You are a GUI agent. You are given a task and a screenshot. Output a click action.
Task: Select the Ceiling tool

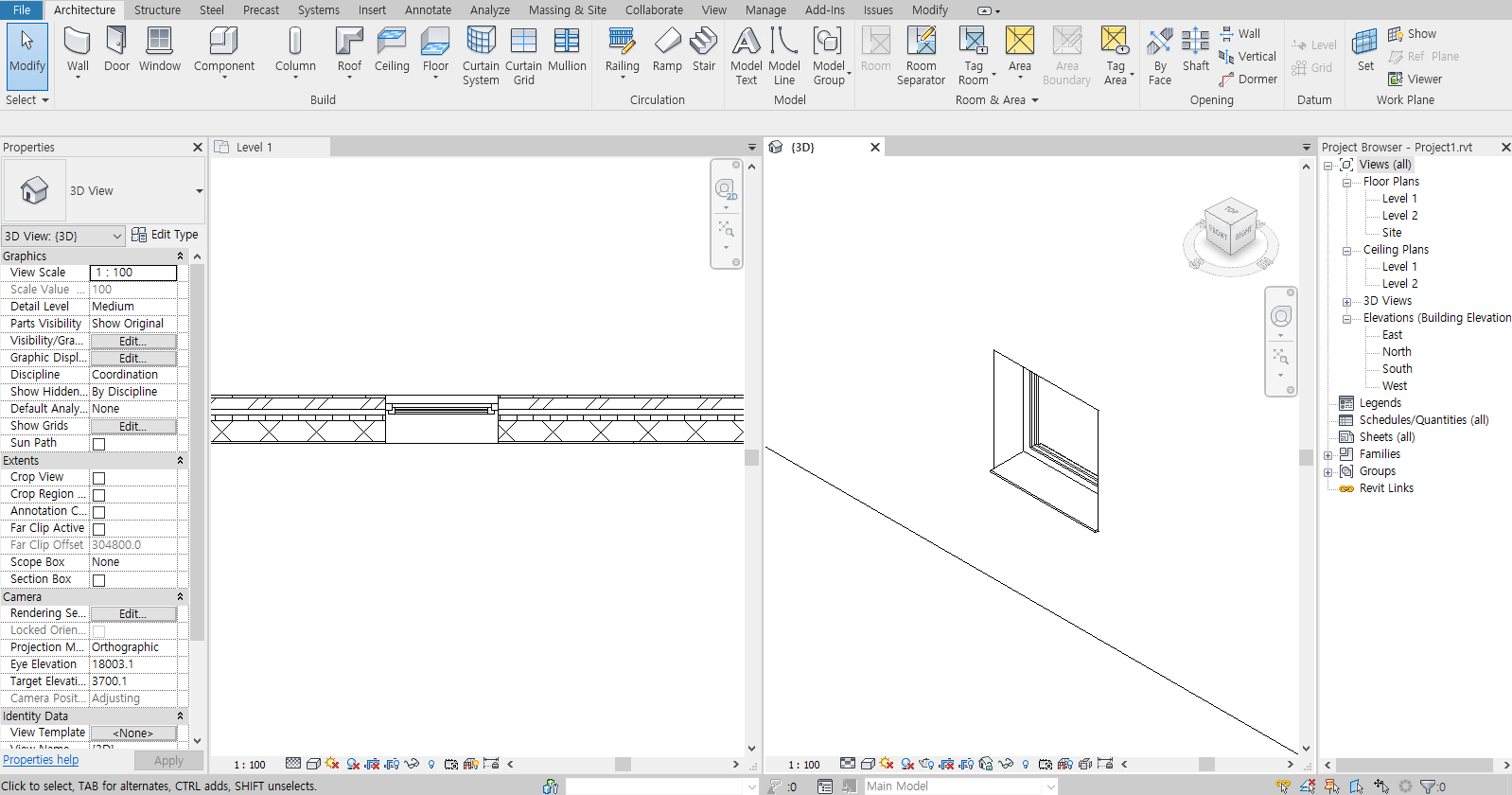point(392,49)
